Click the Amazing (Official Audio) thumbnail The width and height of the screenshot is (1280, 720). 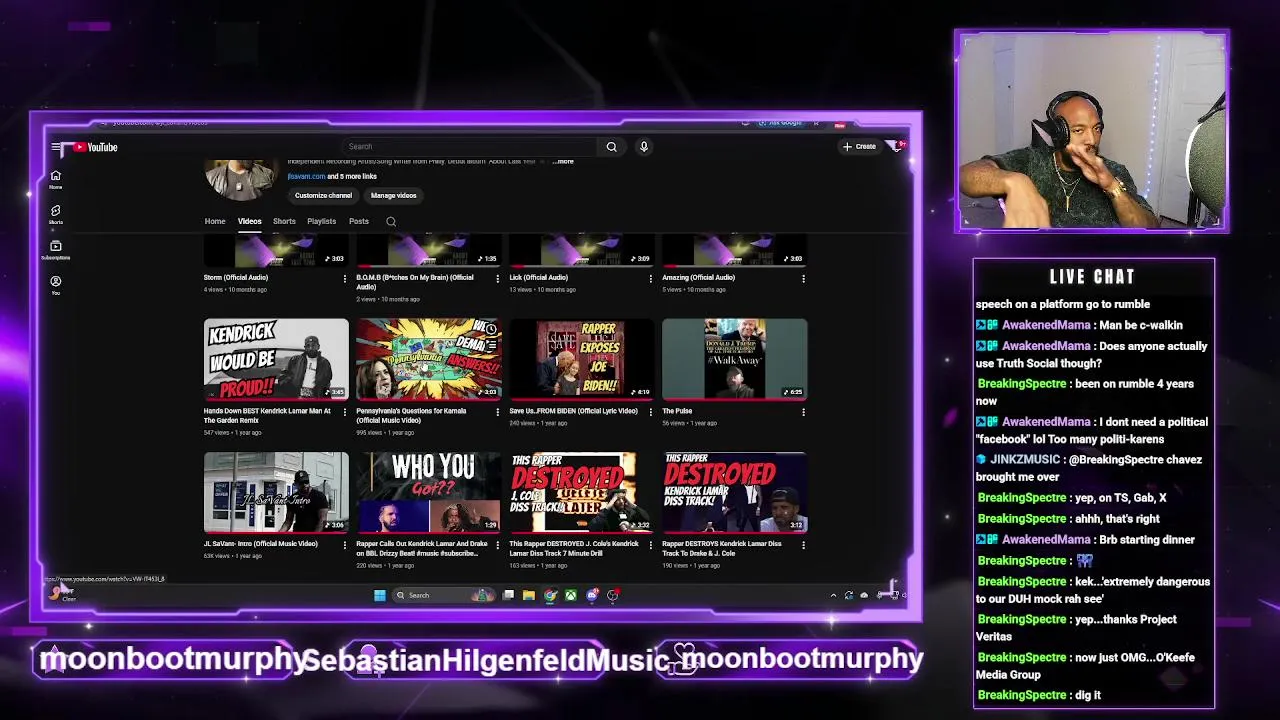point(734,250)
